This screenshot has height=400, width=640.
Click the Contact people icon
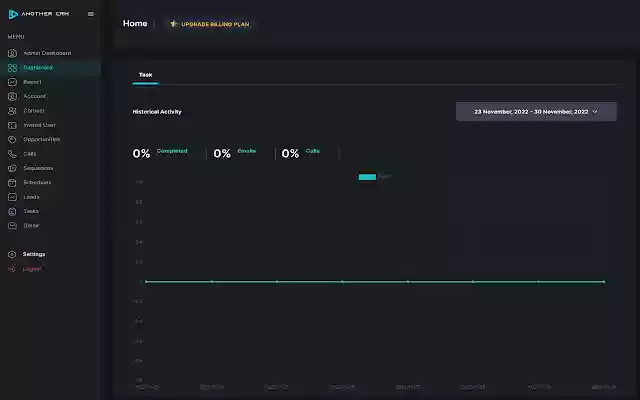tap(12, 111)
